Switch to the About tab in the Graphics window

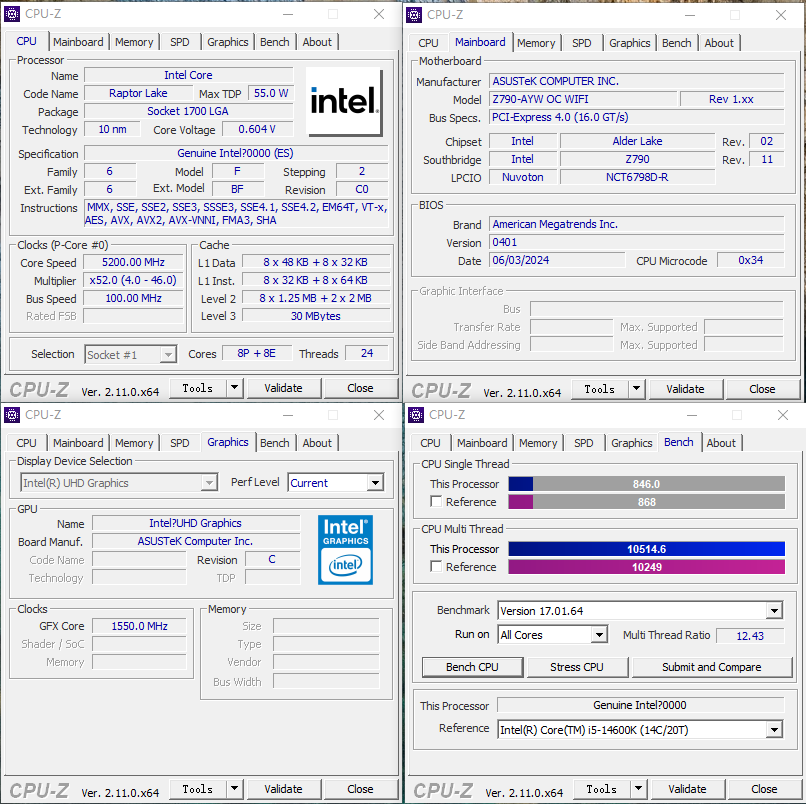pyautogui.click(x=317, y=443)
